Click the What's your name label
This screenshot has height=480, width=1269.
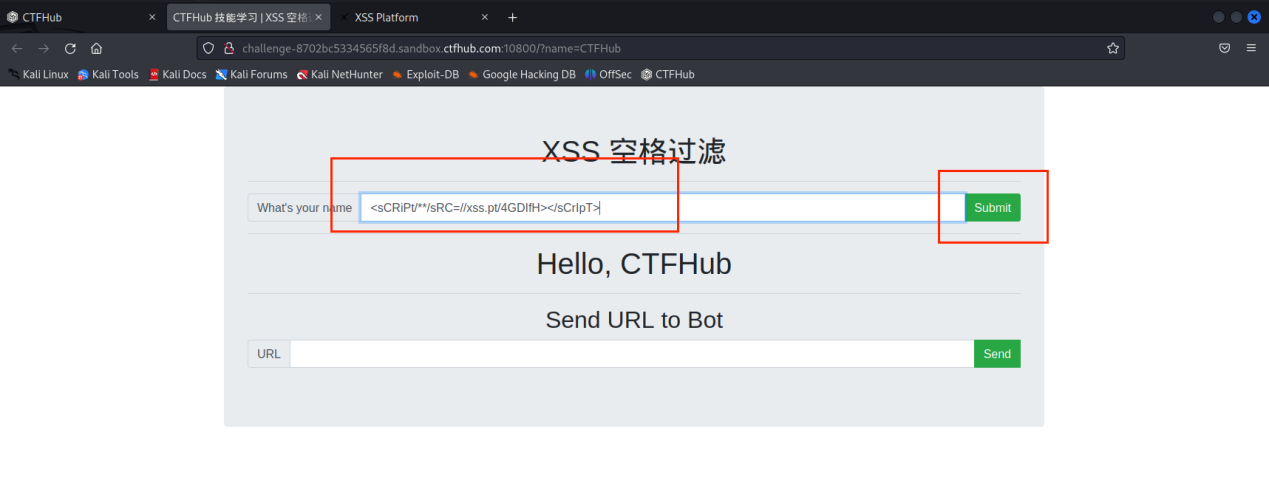tap(304, 207)
